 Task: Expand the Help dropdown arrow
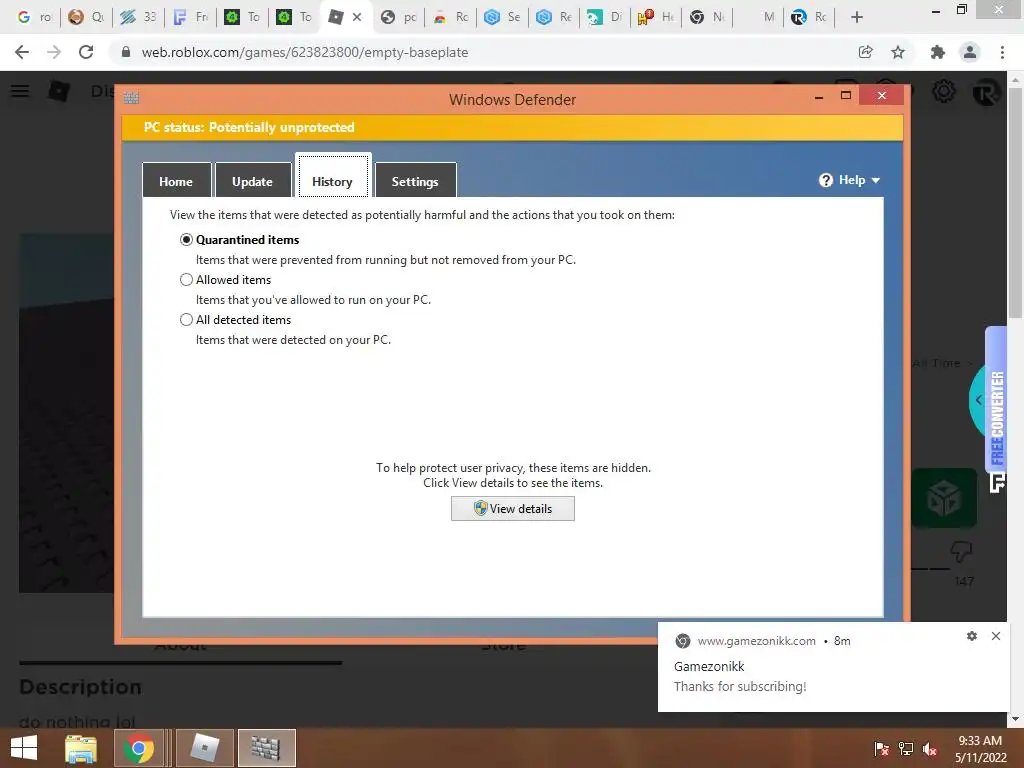tap(876, 180)
